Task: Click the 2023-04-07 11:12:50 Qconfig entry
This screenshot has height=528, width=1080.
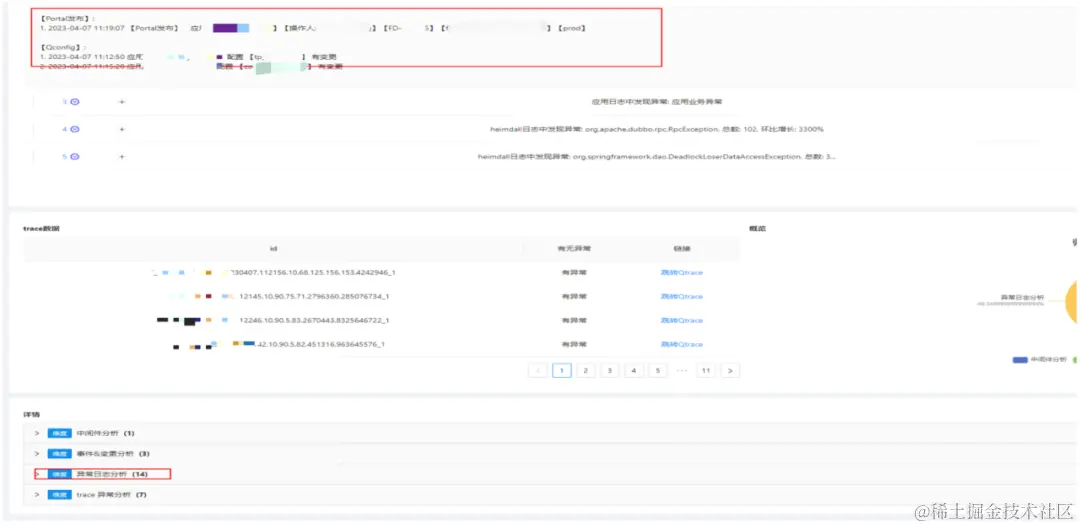Action: click(189, 56)
